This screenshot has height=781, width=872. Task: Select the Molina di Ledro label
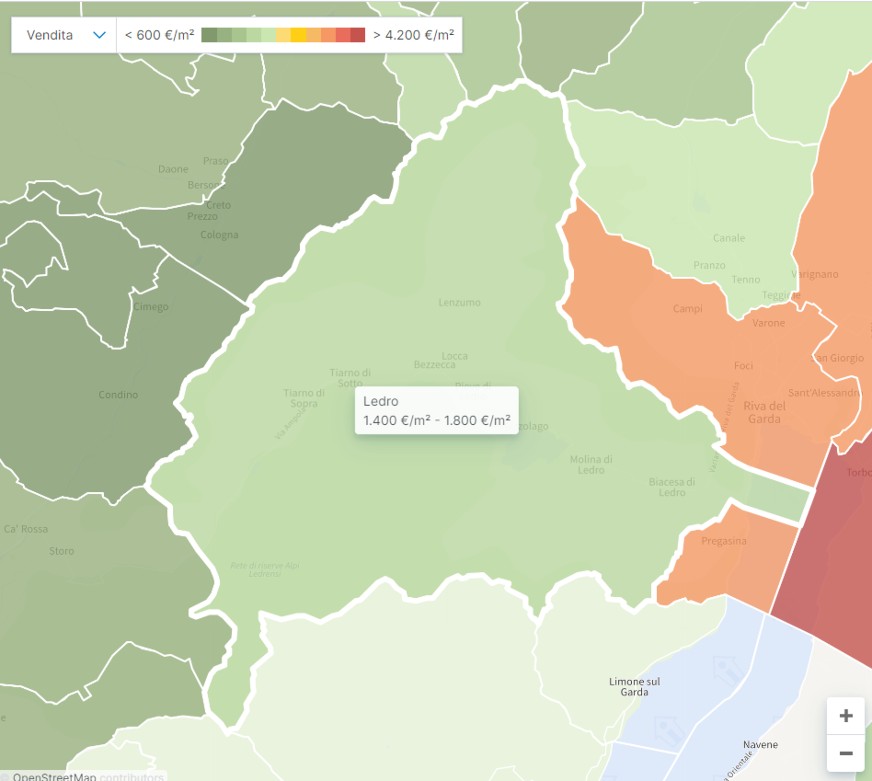[x=591, y=465]
